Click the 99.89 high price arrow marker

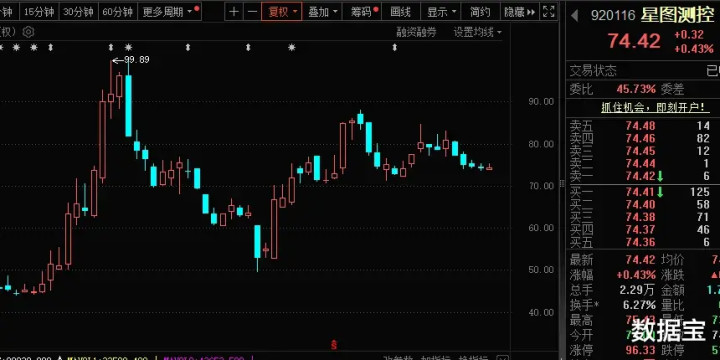click(131, 60)
